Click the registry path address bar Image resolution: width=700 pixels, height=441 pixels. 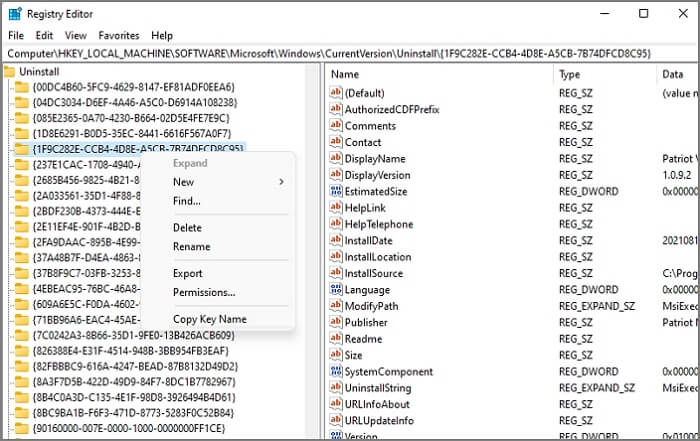(350, 52)
